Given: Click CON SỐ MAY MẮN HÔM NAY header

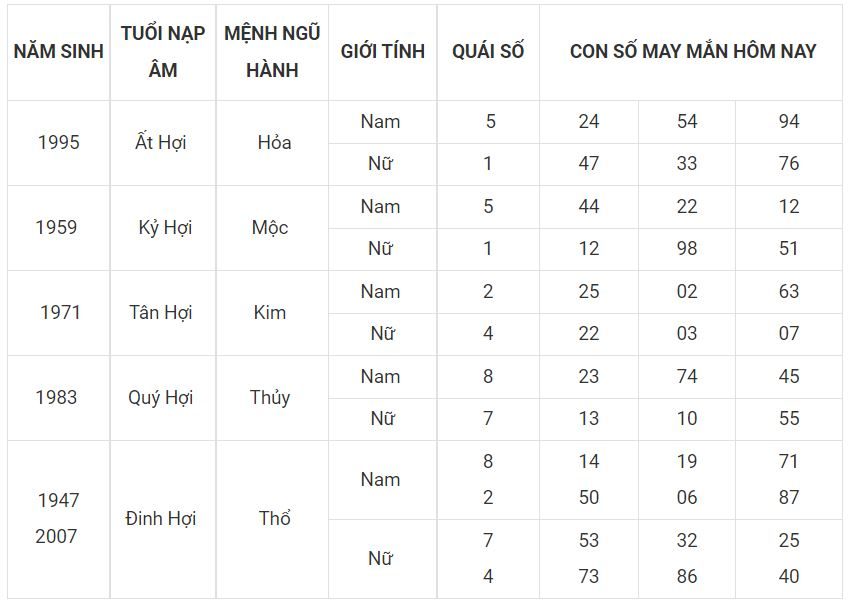Looking at the screenshot, I should (691, 52).
